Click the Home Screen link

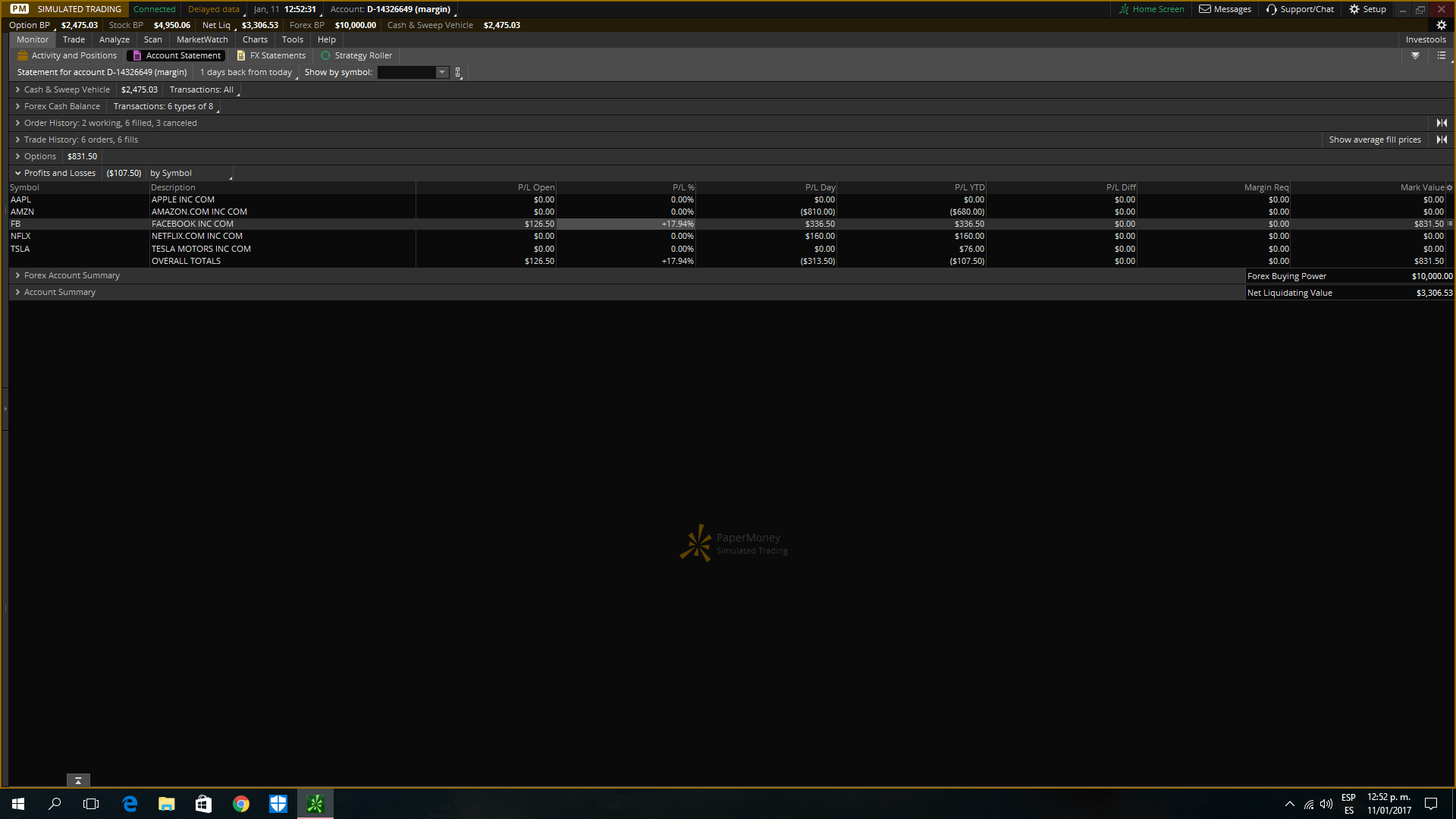(x=1151, y=9)
